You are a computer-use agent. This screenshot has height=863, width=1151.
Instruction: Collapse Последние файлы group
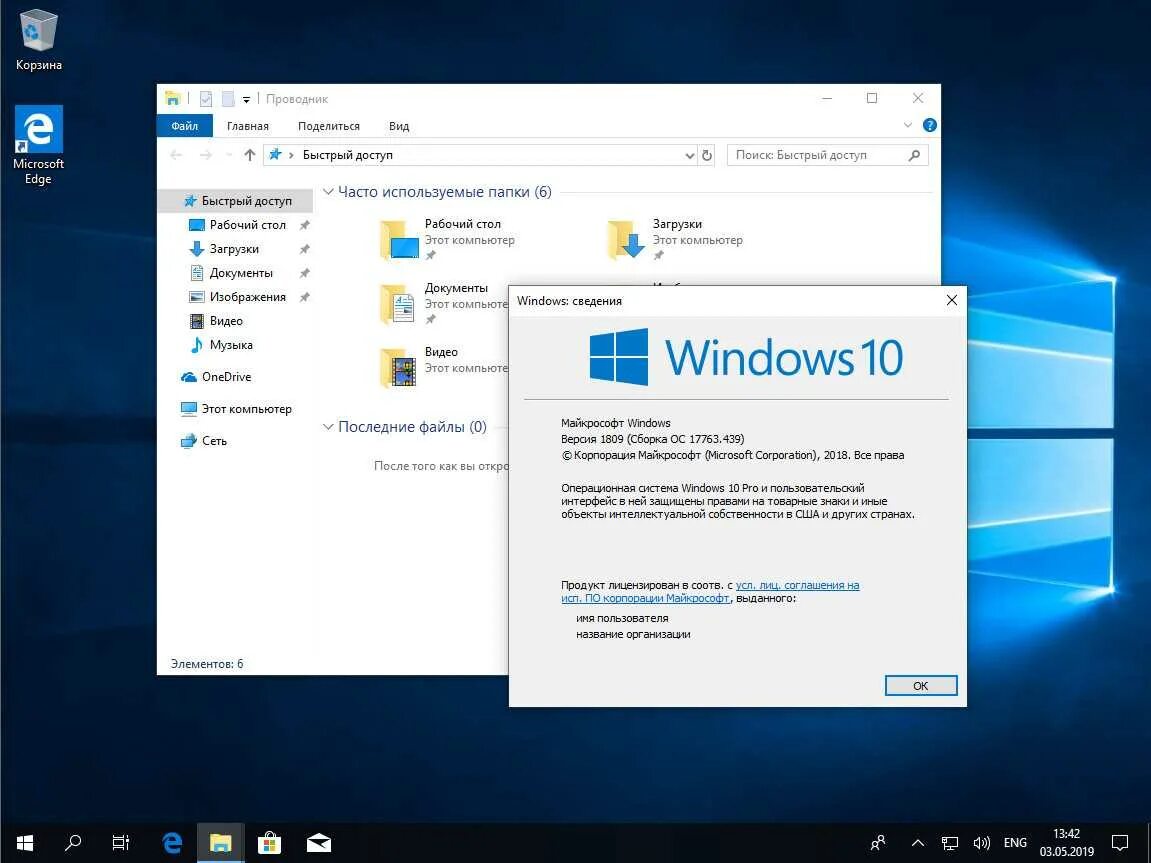click(328, 426)
